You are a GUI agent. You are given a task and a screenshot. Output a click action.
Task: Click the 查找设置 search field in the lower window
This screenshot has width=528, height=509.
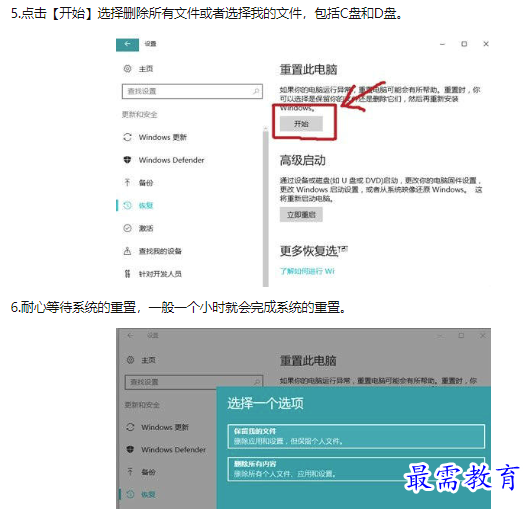[194, 382]
